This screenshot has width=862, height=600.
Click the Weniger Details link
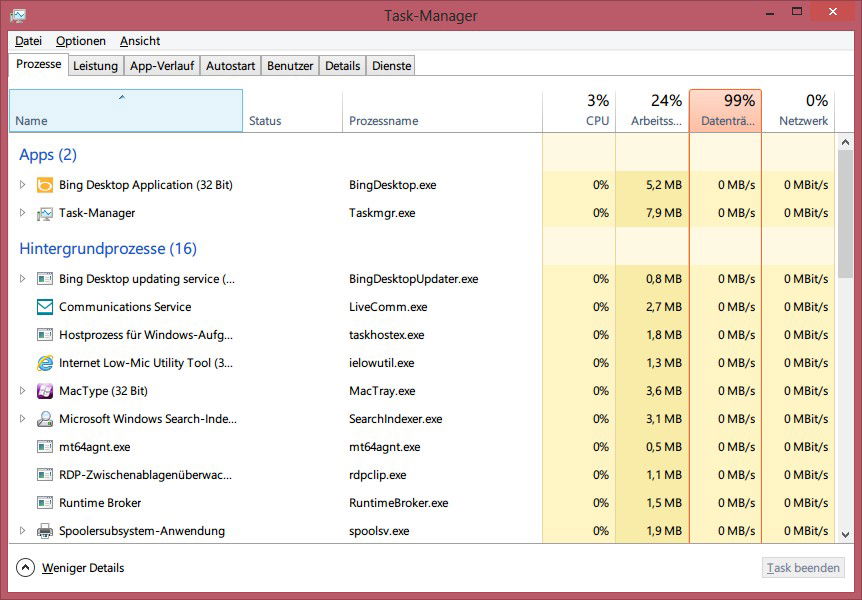pos(83,568)
